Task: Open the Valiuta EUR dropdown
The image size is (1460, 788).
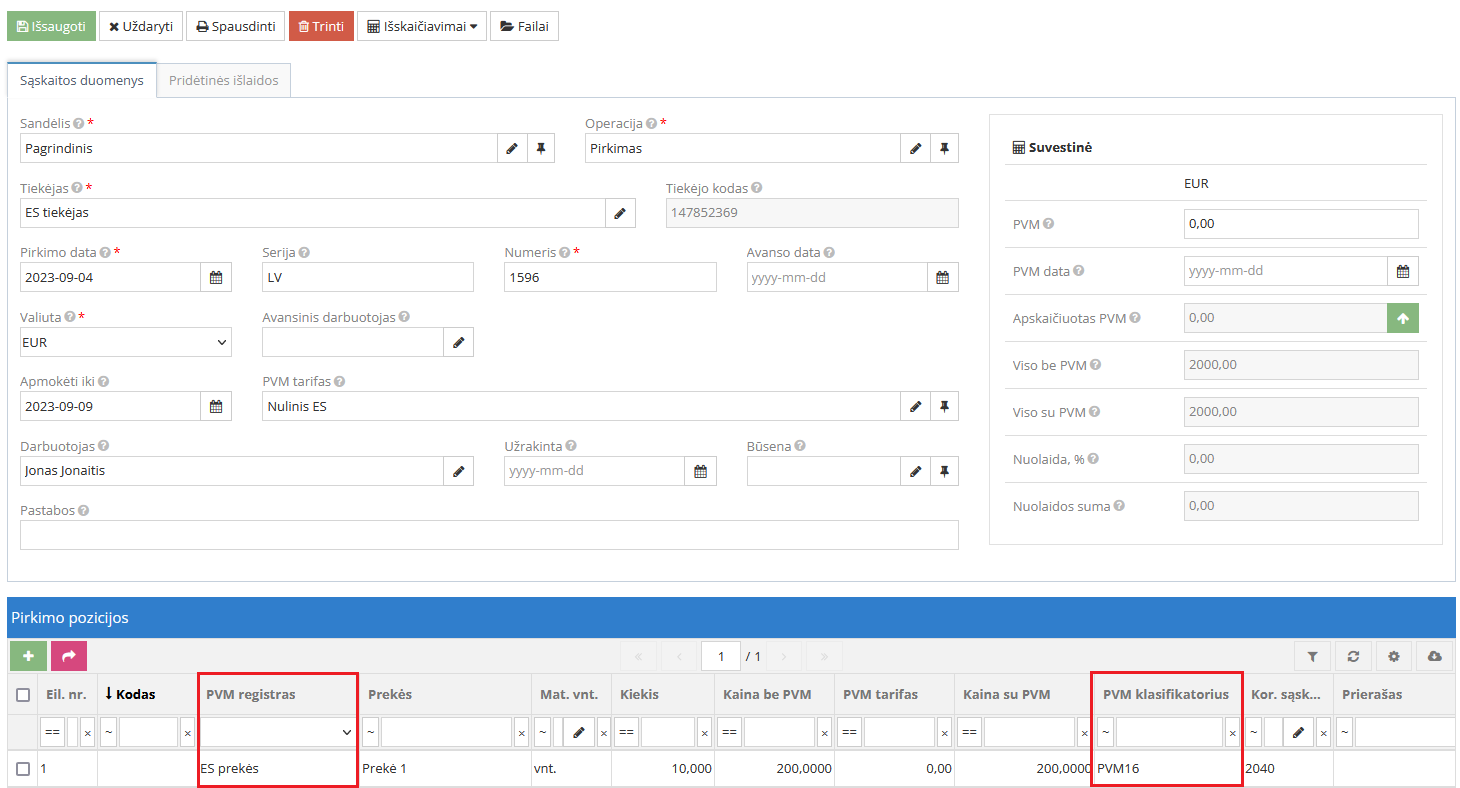Action: [x=126, y=342]
